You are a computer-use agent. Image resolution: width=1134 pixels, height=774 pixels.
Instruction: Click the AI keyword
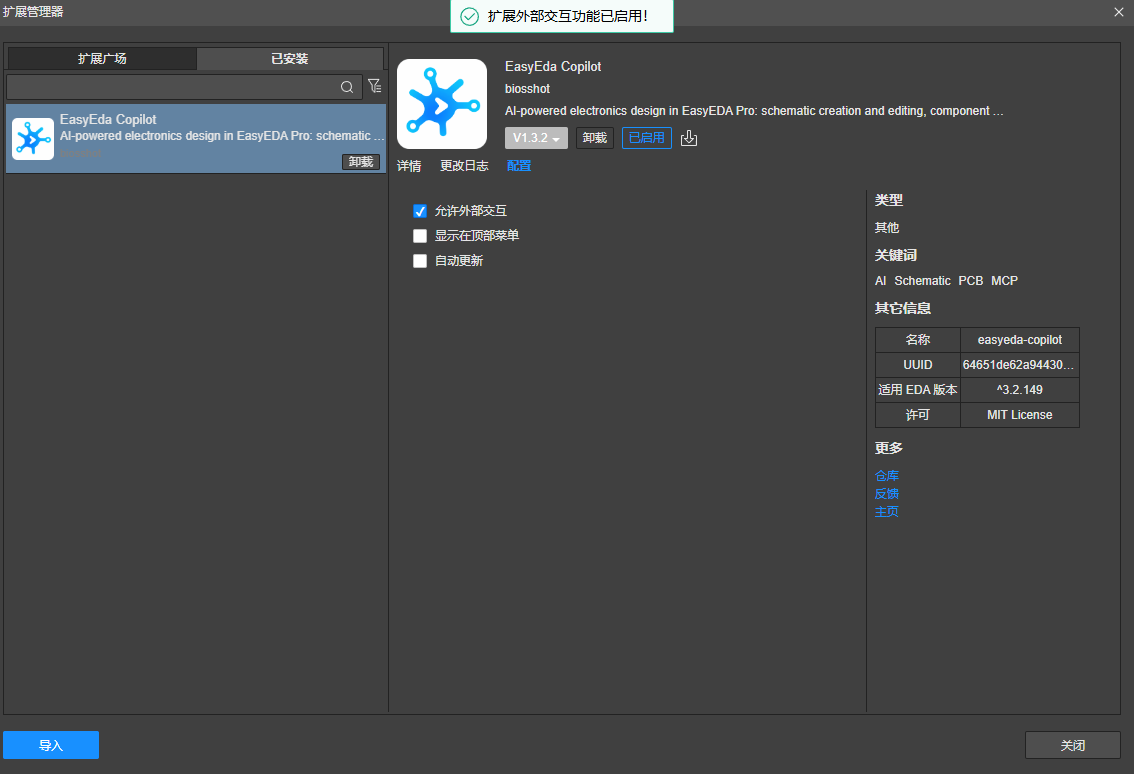pos(880,281)
